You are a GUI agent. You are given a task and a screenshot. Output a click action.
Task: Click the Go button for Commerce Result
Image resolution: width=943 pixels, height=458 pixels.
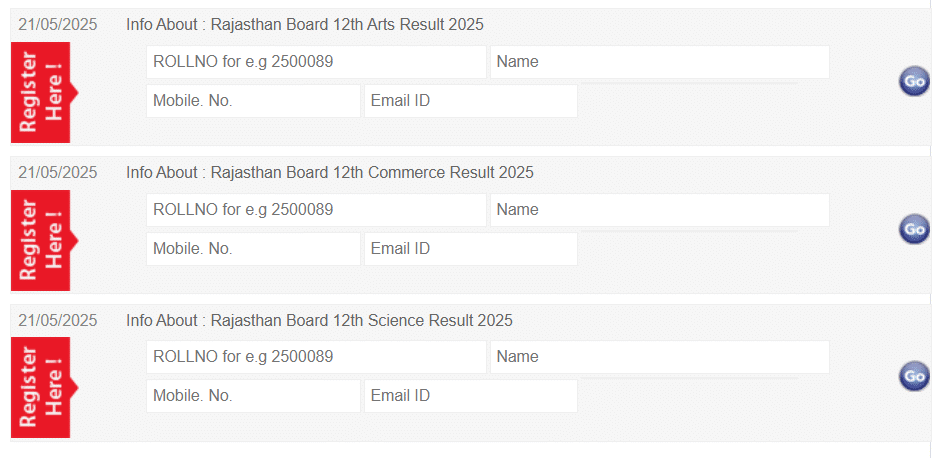(x=914, y=229)
